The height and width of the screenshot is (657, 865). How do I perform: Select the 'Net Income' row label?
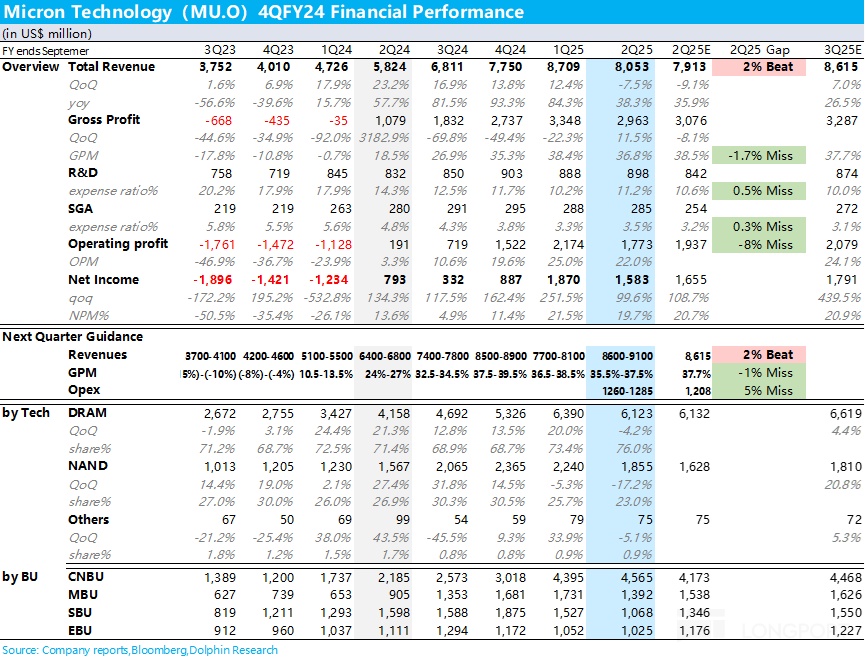pyautogui.click(x=104, y=280)
